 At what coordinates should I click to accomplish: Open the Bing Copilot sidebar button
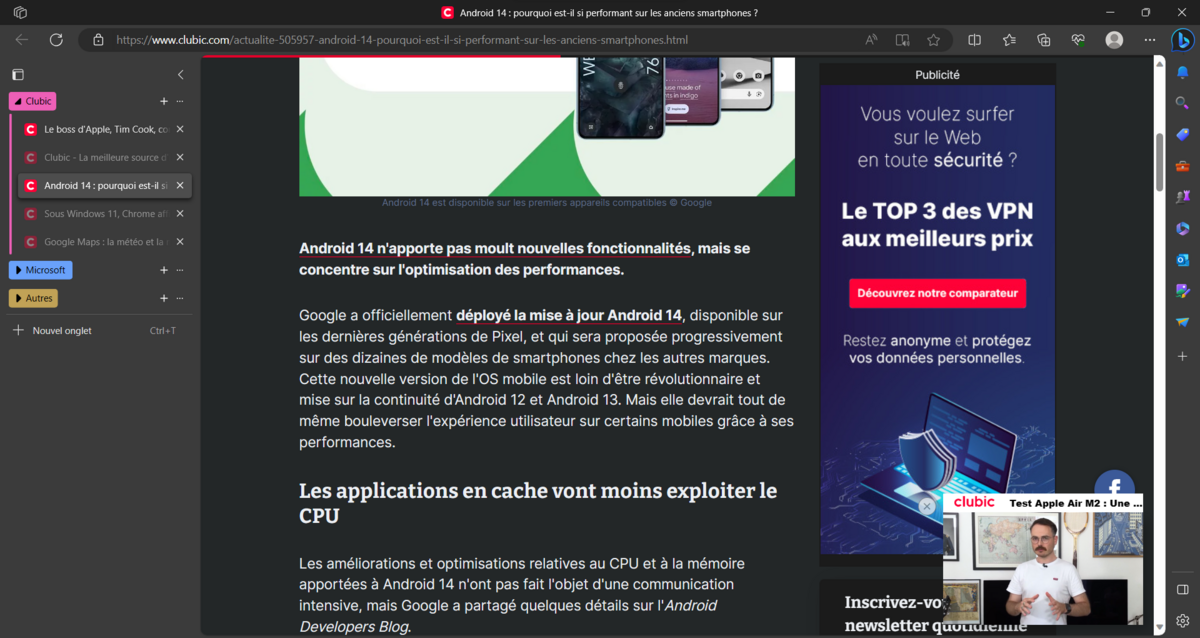pyautogui.click(x=1182, y=40)
